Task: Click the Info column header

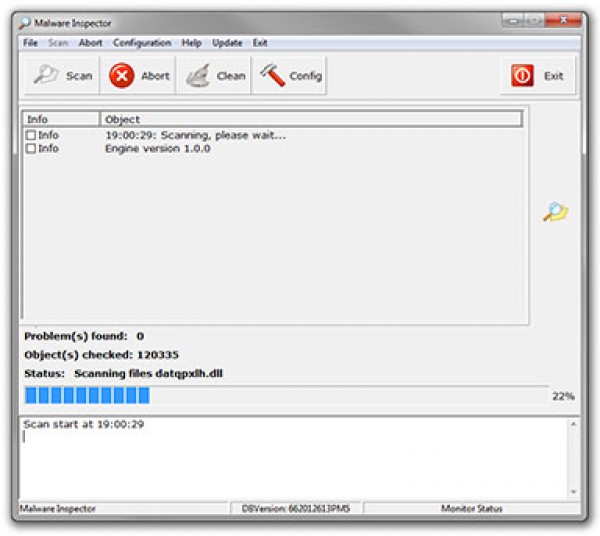Action: point(61,119)
